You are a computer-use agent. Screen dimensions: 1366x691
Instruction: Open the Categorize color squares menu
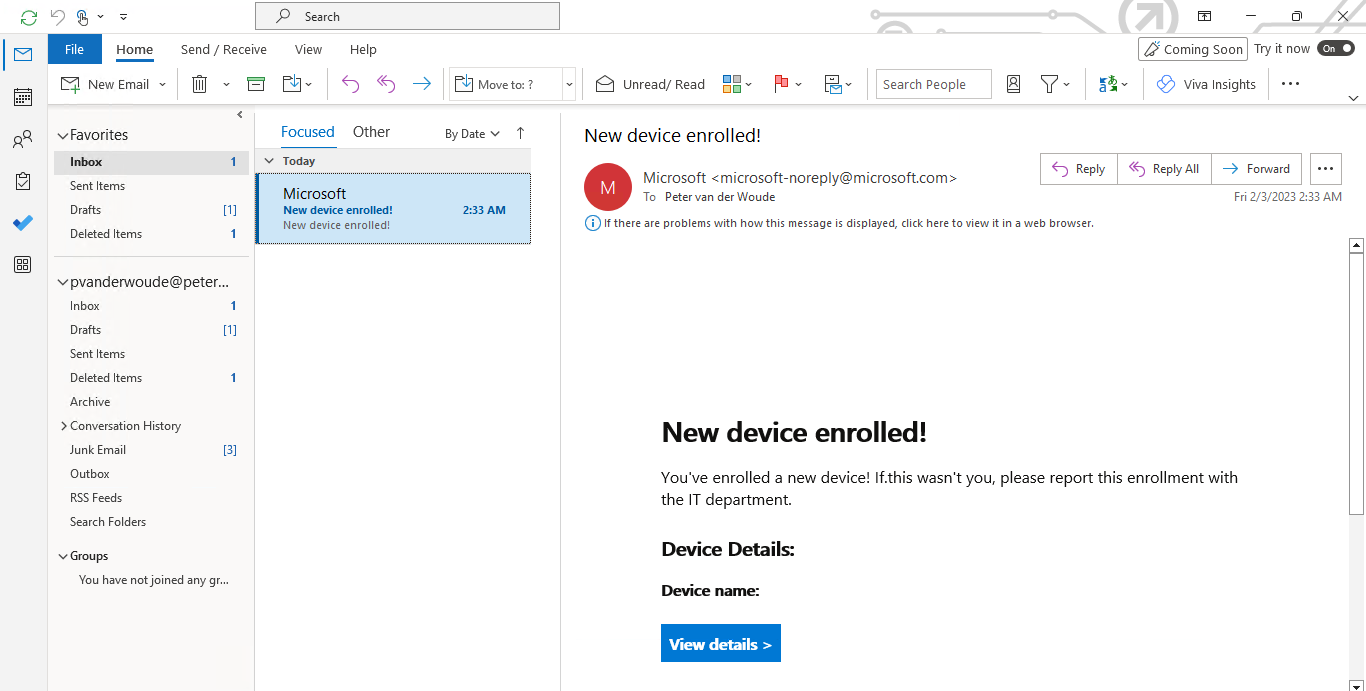tap(737, 85)
